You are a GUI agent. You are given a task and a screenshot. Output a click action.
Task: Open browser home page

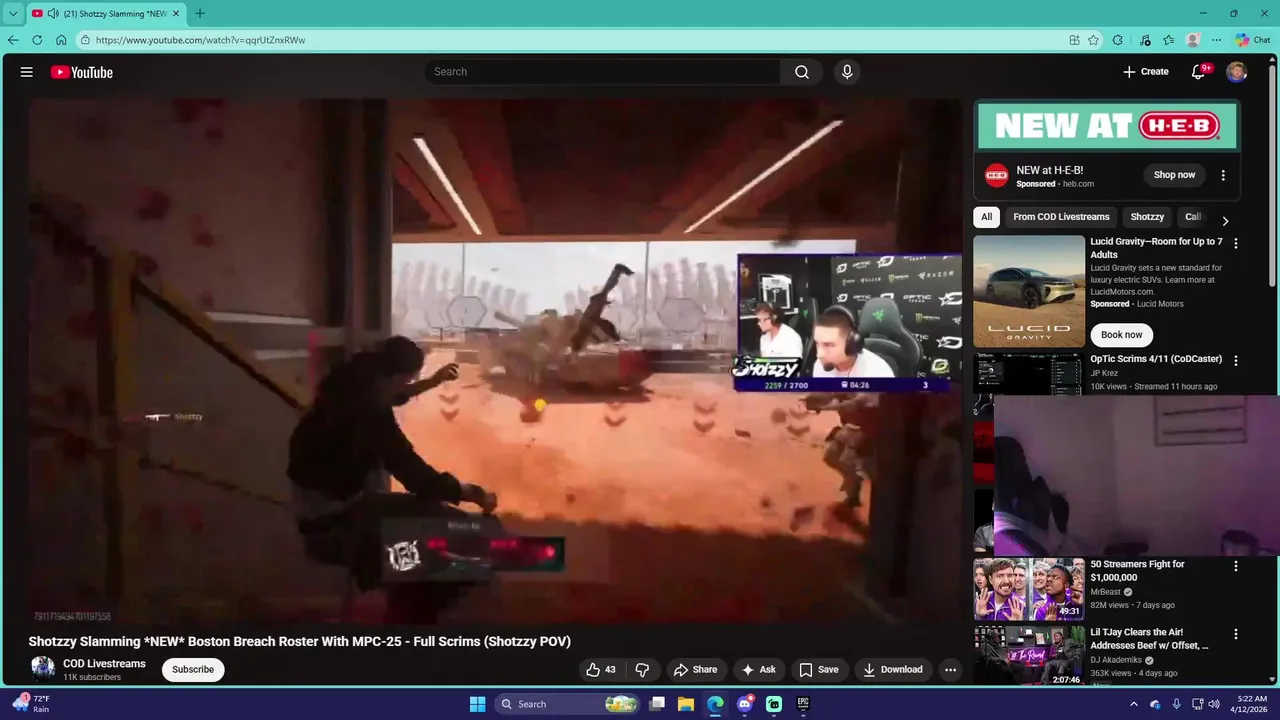(x=61, y=40)
